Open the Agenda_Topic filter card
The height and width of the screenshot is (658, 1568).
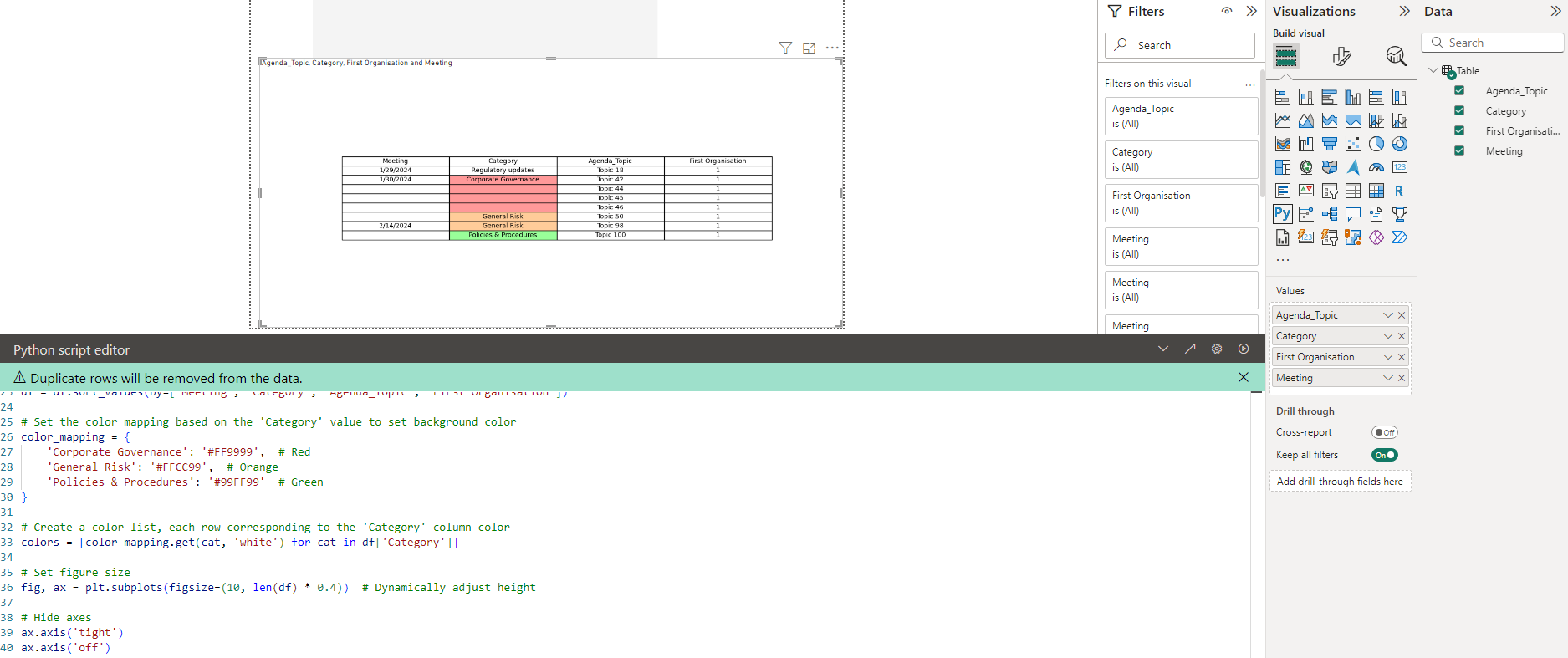point(1181,116)
